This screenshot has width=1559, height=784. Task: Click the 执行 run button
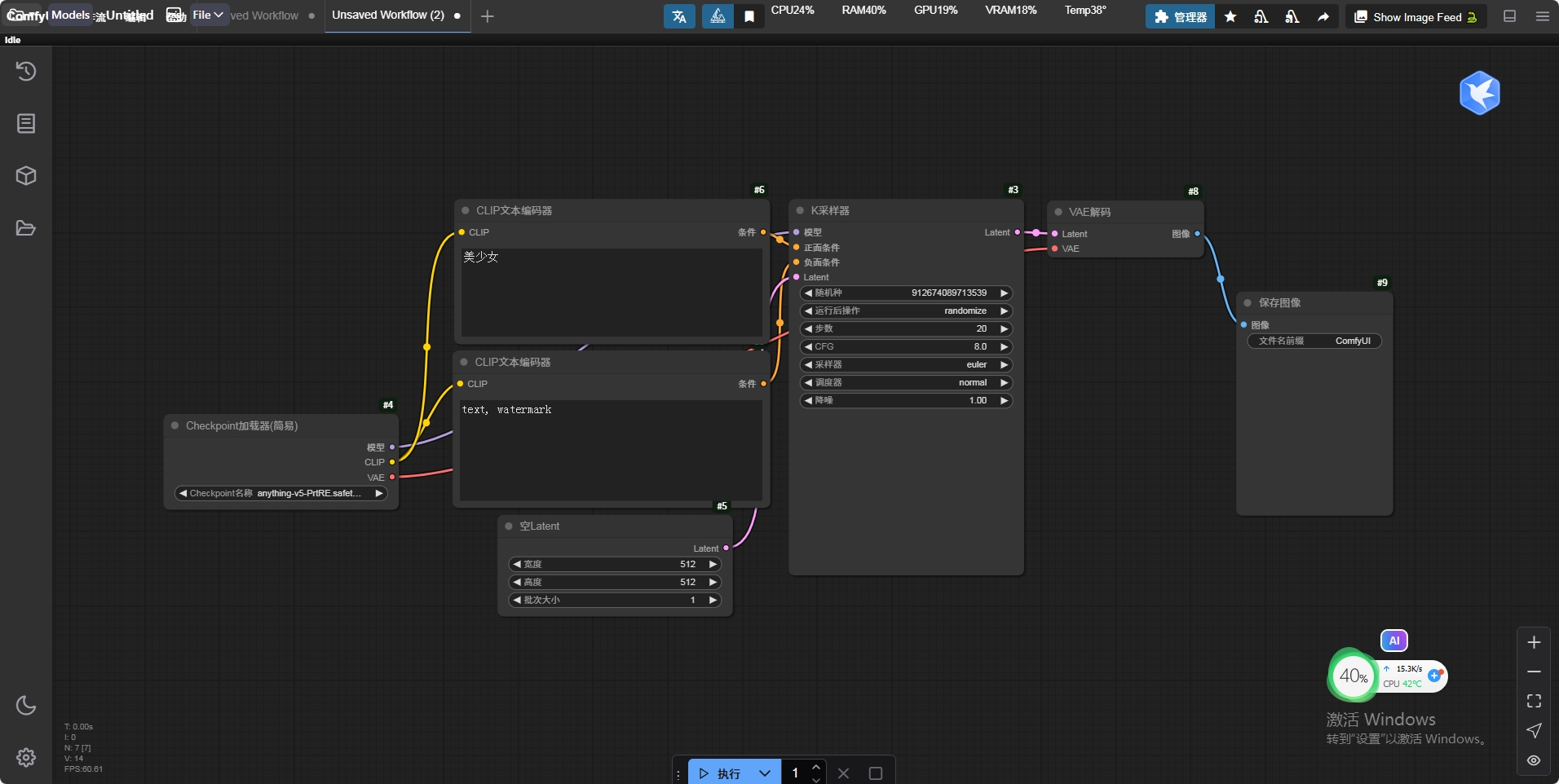(719, 773)
